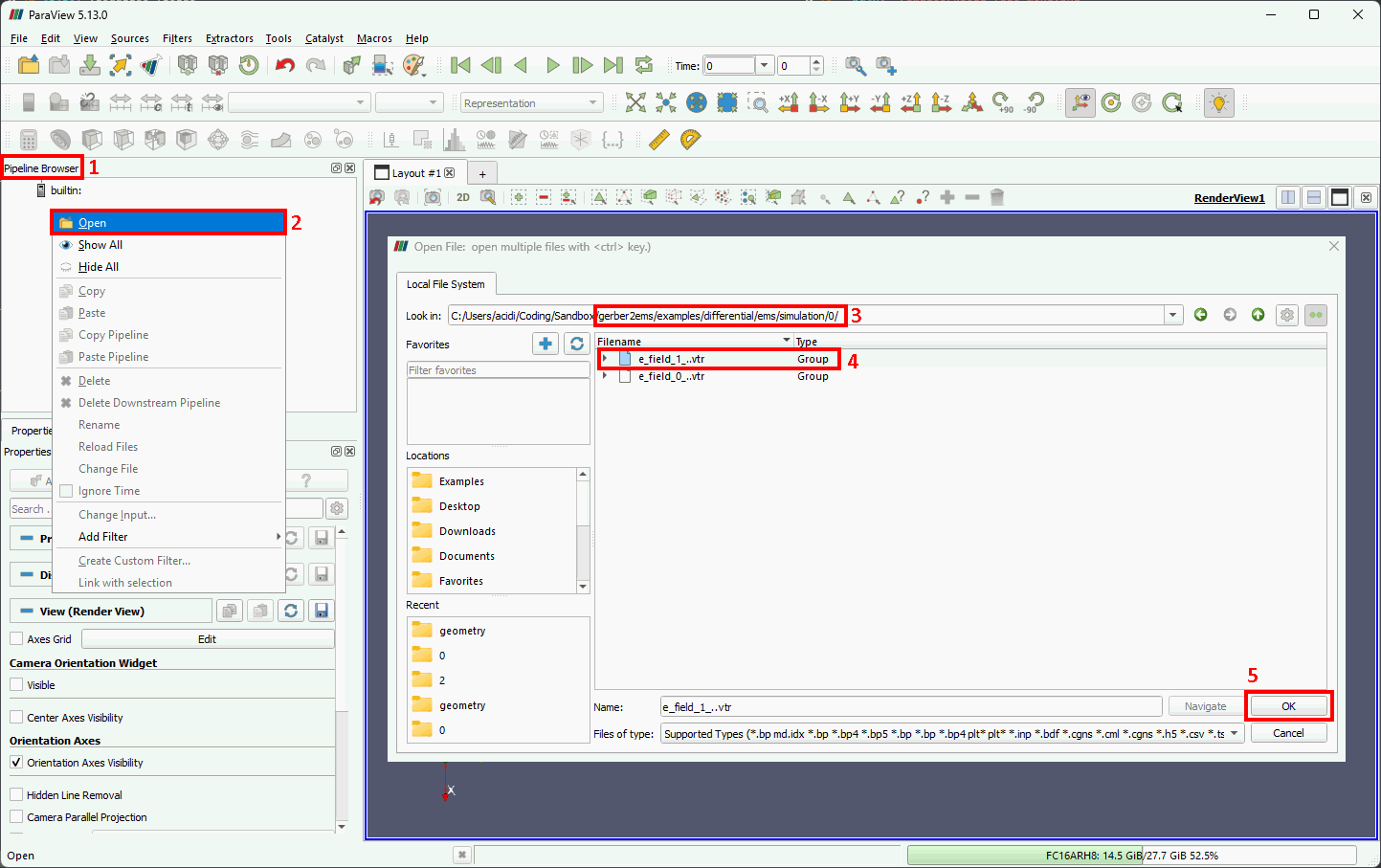Image resolution: width=1381 pixels, height=868 pixels.
Task: Select the Local File System tab
Action: 446,283
